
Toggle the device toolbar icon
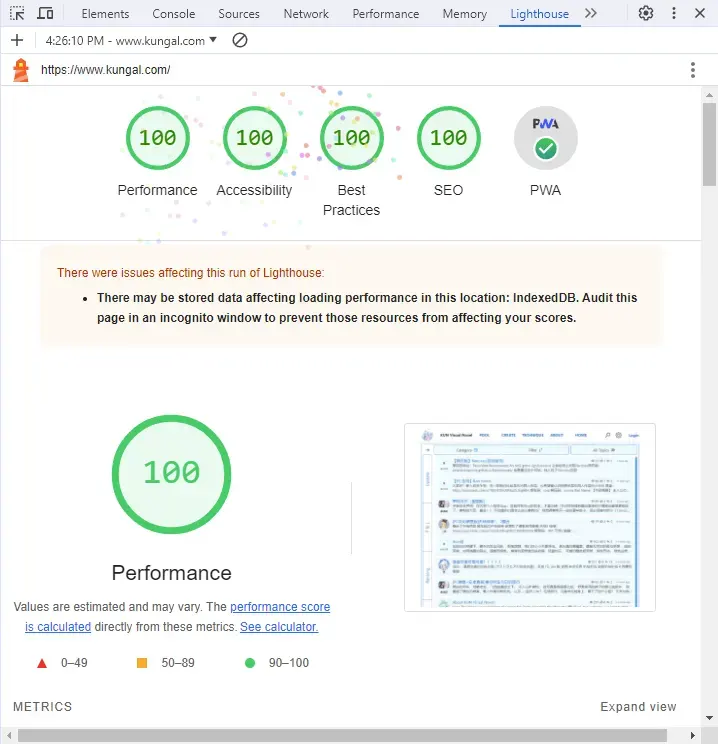(45, 13)
